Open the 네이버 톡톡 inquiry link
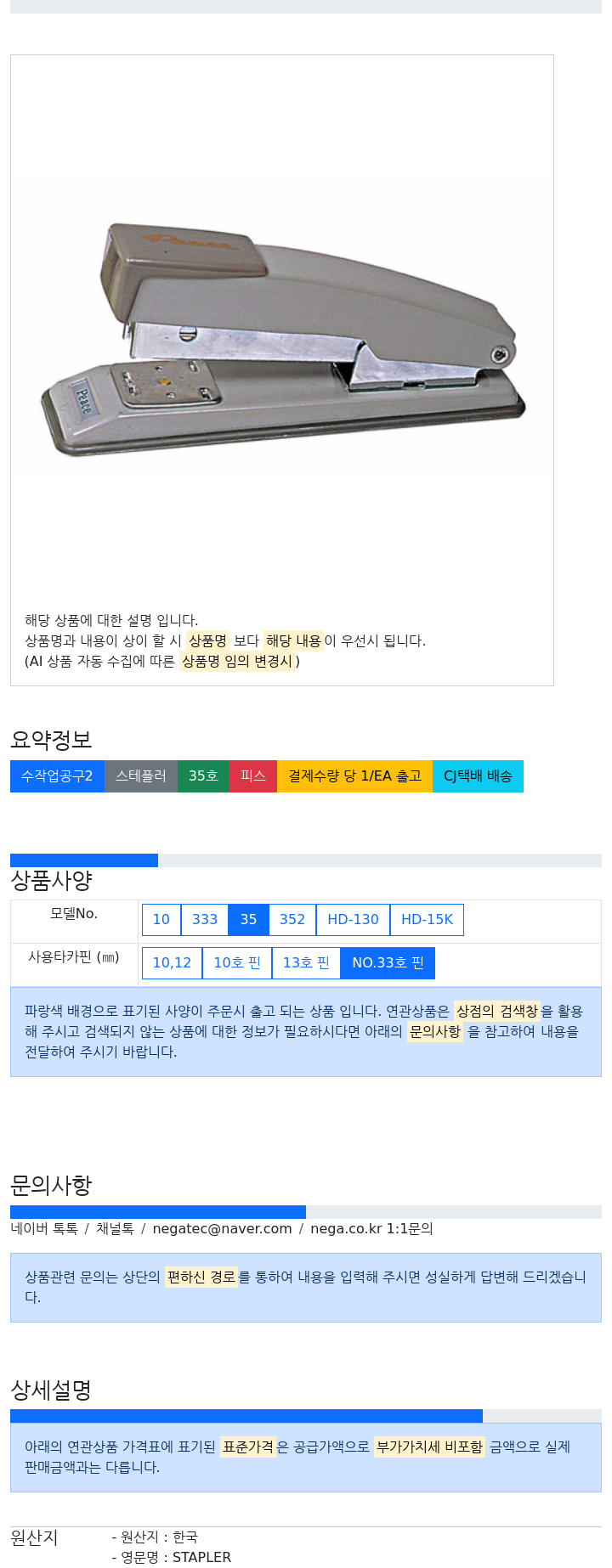Image resolution: width=612 pixels, height=1568 pixels. (44, 1229)
